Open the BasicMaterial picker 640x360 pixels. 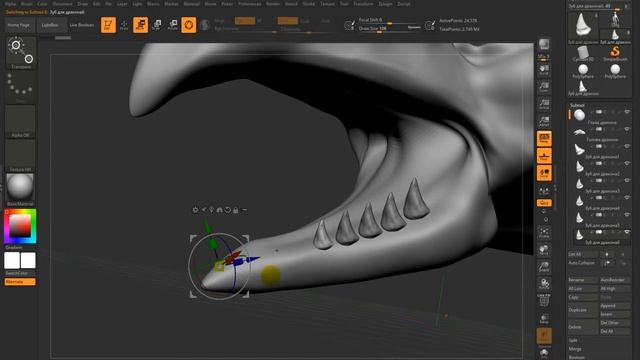pos(20,190)
